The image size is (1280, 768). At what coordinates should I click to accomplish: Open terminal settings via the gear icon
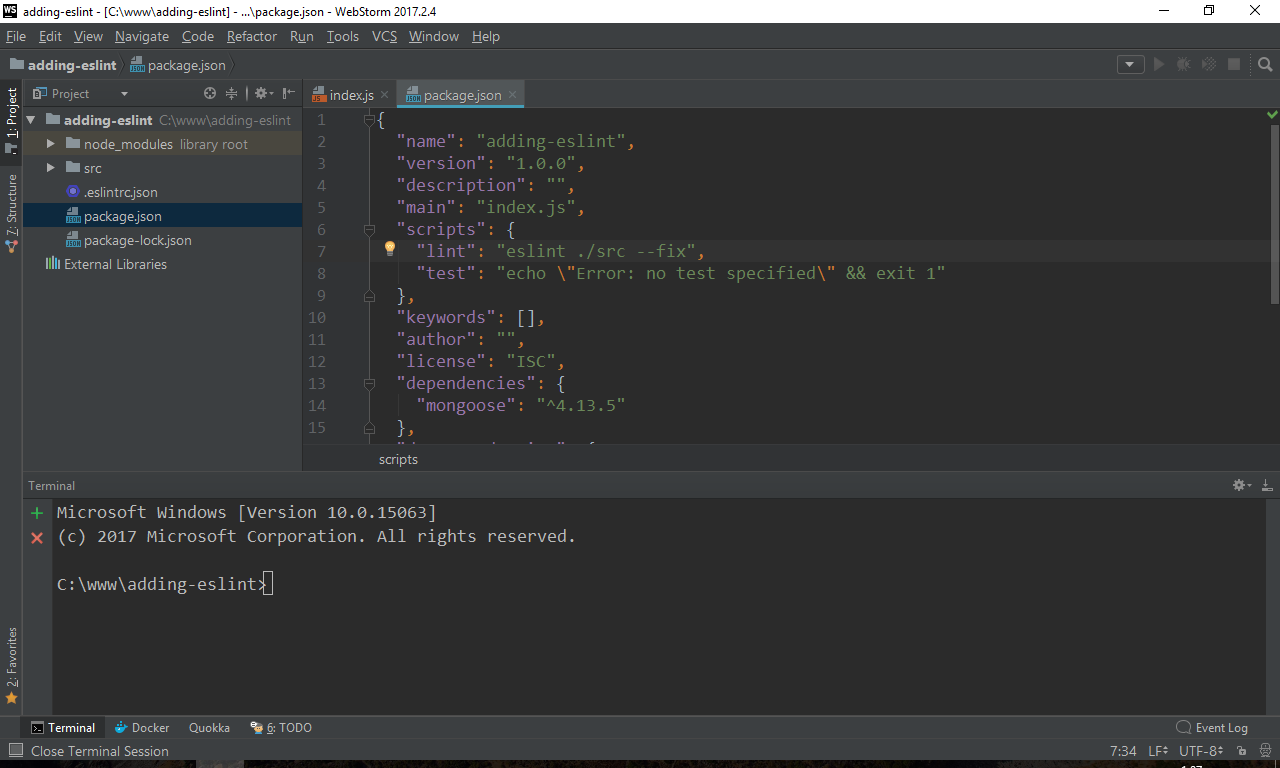tap(1239, 485)
